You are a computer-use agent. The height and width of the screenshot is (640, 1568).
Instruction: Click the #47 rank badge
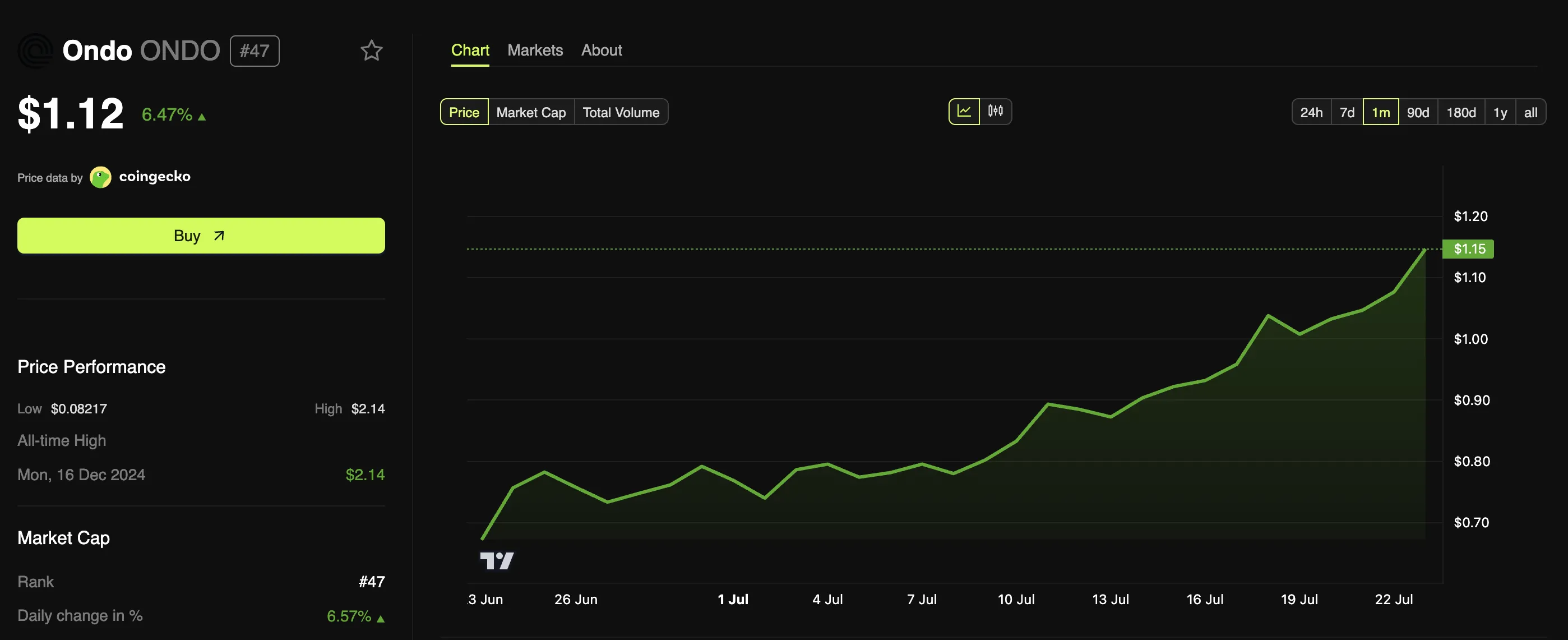click(255, 50)
